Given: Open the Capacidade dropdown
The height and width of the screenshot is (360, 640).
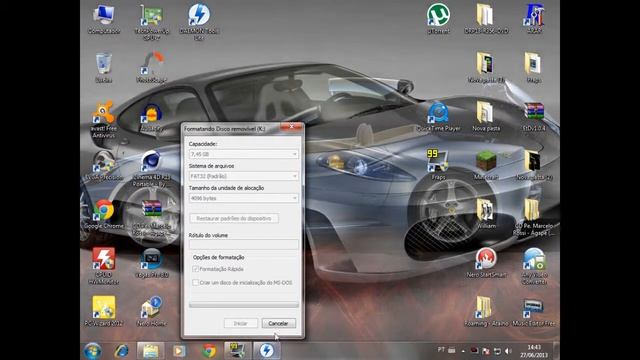Looking at the screenshot, I should [x=244, y=154].
